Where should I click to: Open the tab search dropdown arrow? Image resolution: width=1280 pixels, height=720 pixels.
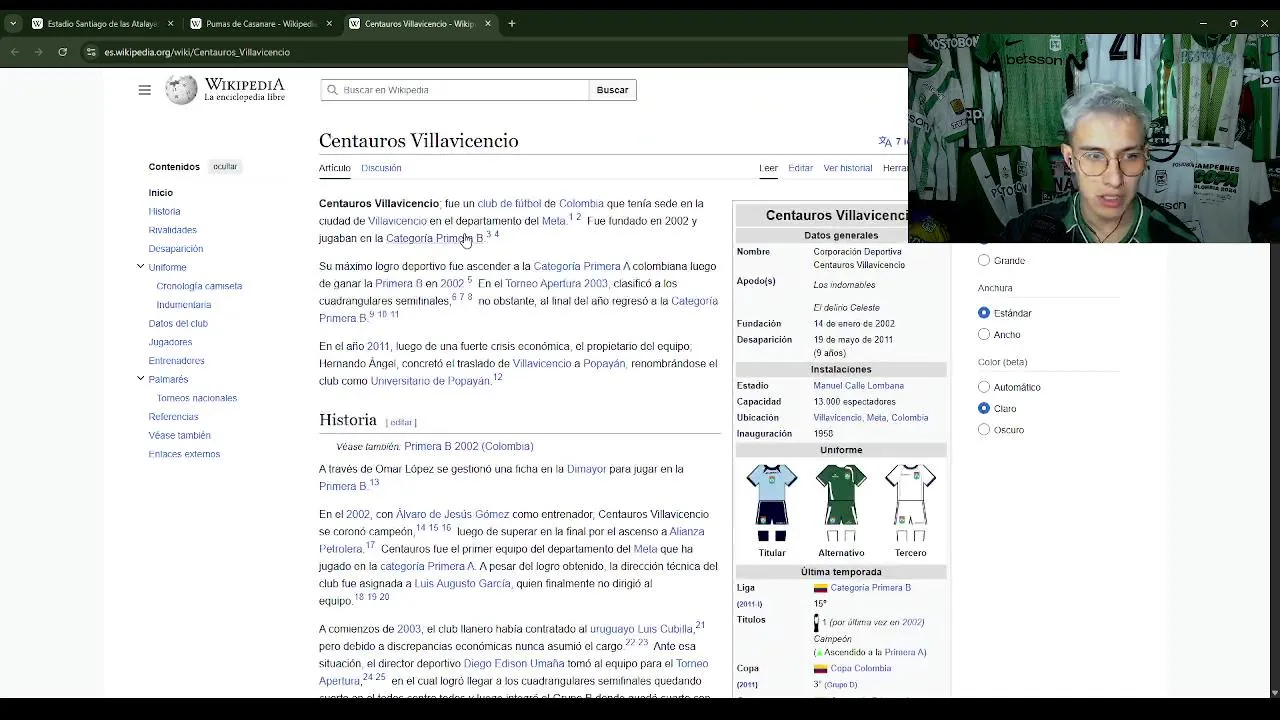(13, 23)
